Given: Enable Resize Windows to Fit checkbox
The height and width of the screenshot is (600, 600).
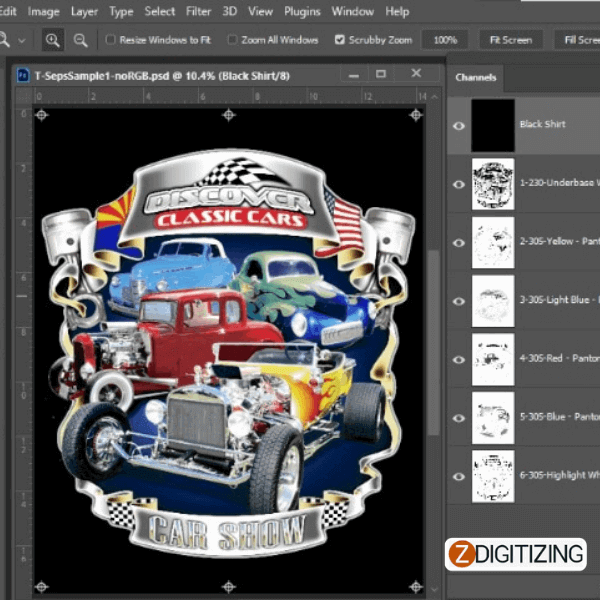Looking at the screenshot, I should point(110,40).
